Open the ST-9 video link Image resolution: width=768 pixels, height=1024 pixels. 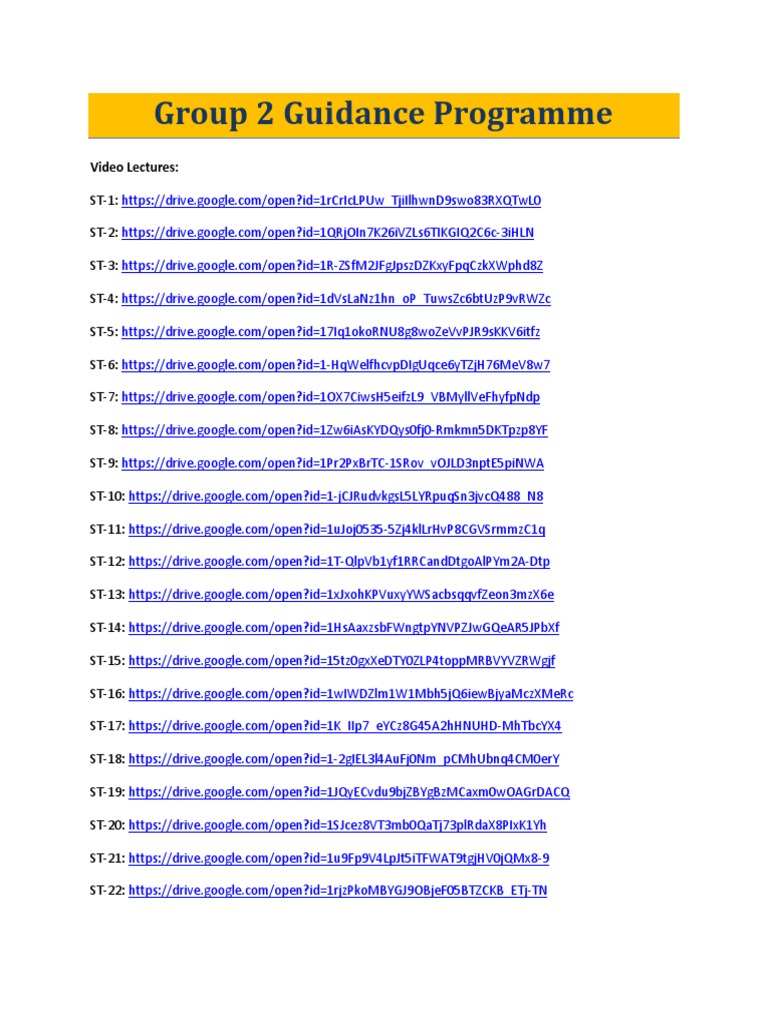[332, 464]
